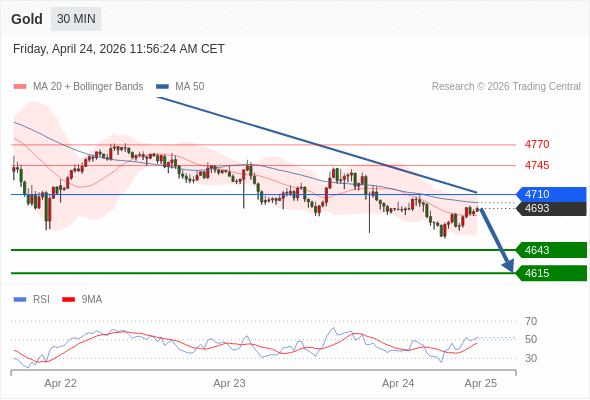Click the 4770 resistance level label

click(537, 144)
